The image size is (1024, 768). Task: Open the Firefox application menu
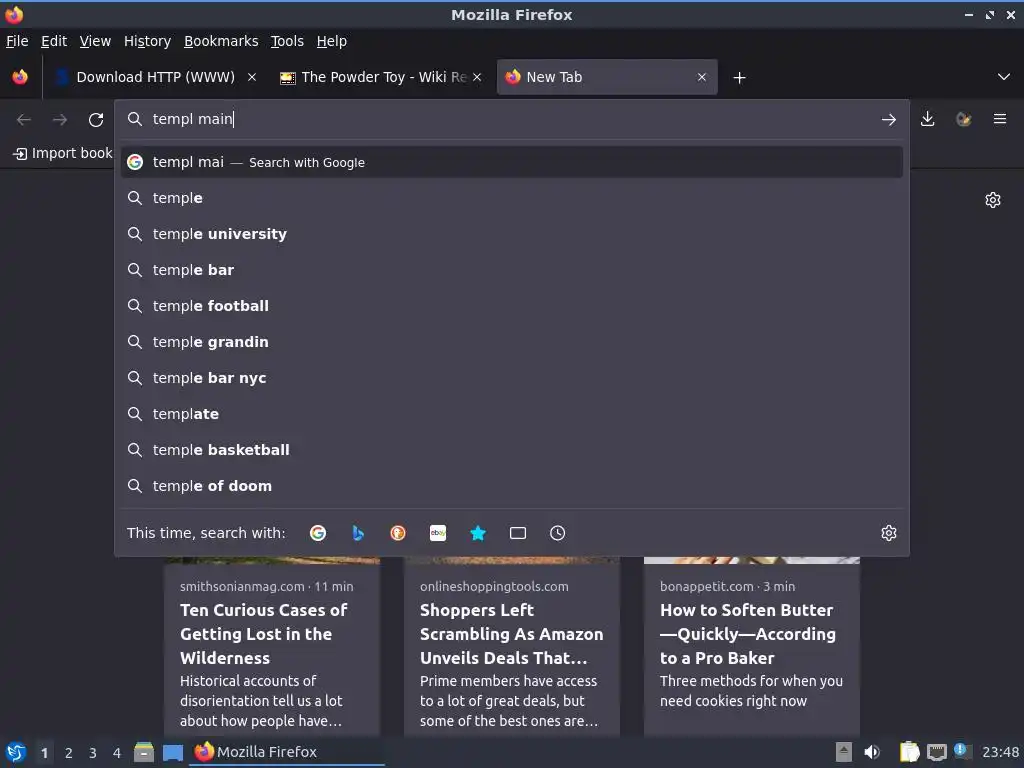[x=1000, y=119]
